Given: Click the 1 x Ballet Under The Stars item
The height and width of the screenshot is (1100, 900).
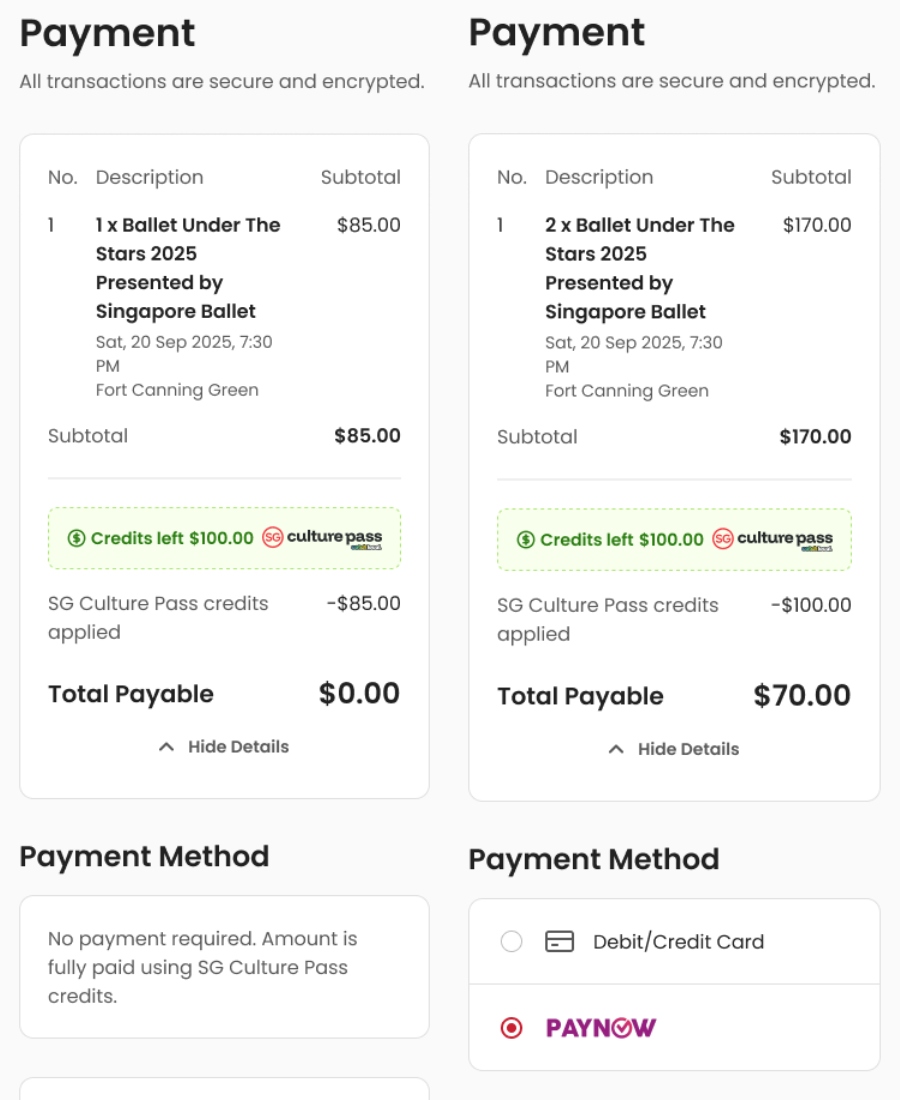Looking at the screenshot, I should (x=188, y=268).
